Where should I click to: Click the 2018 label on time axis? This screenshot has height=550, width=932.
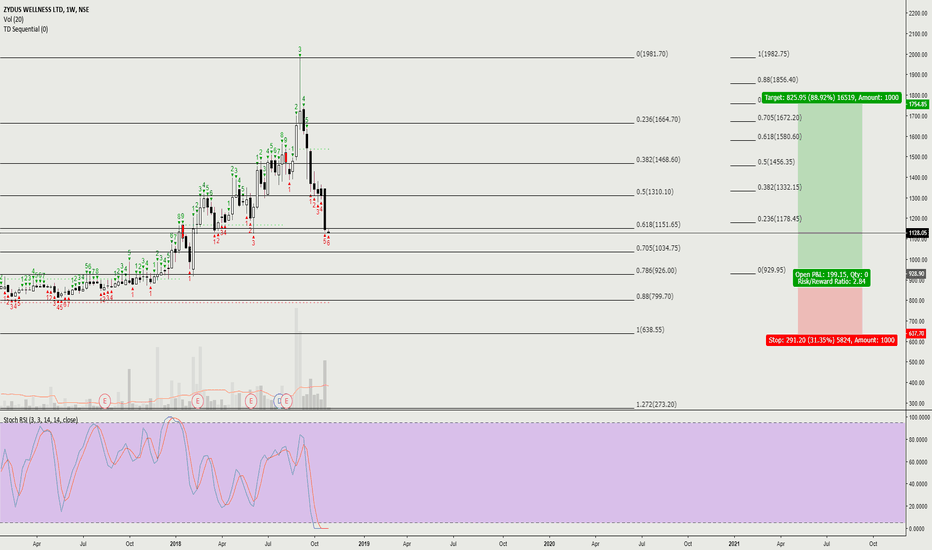point(175,543)
